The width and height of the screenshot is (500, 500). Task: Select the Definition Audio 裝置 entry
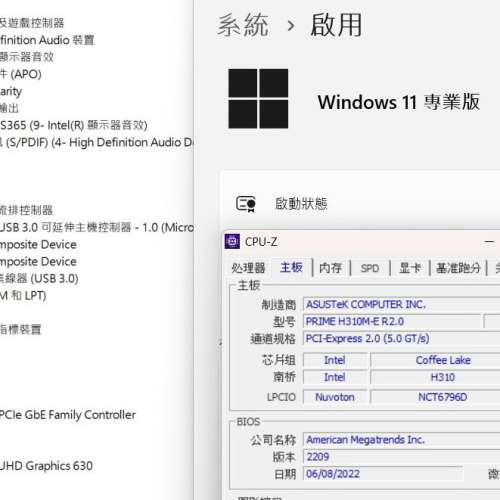click(47, 40)
